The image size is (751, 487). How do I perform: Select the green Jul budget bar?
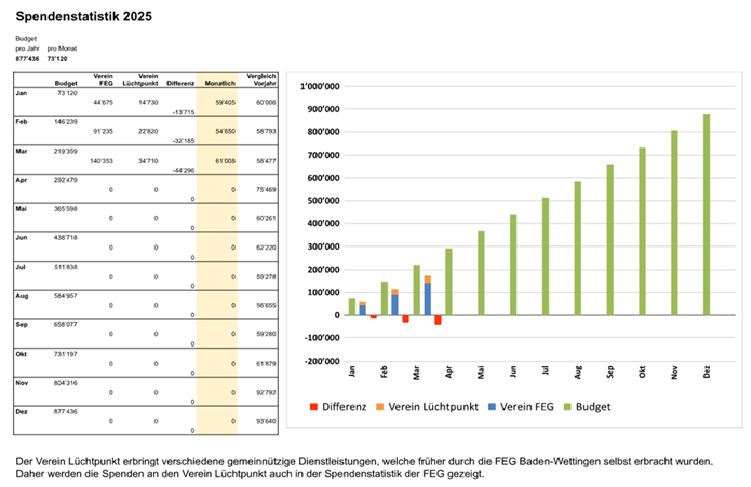(546, 256)
